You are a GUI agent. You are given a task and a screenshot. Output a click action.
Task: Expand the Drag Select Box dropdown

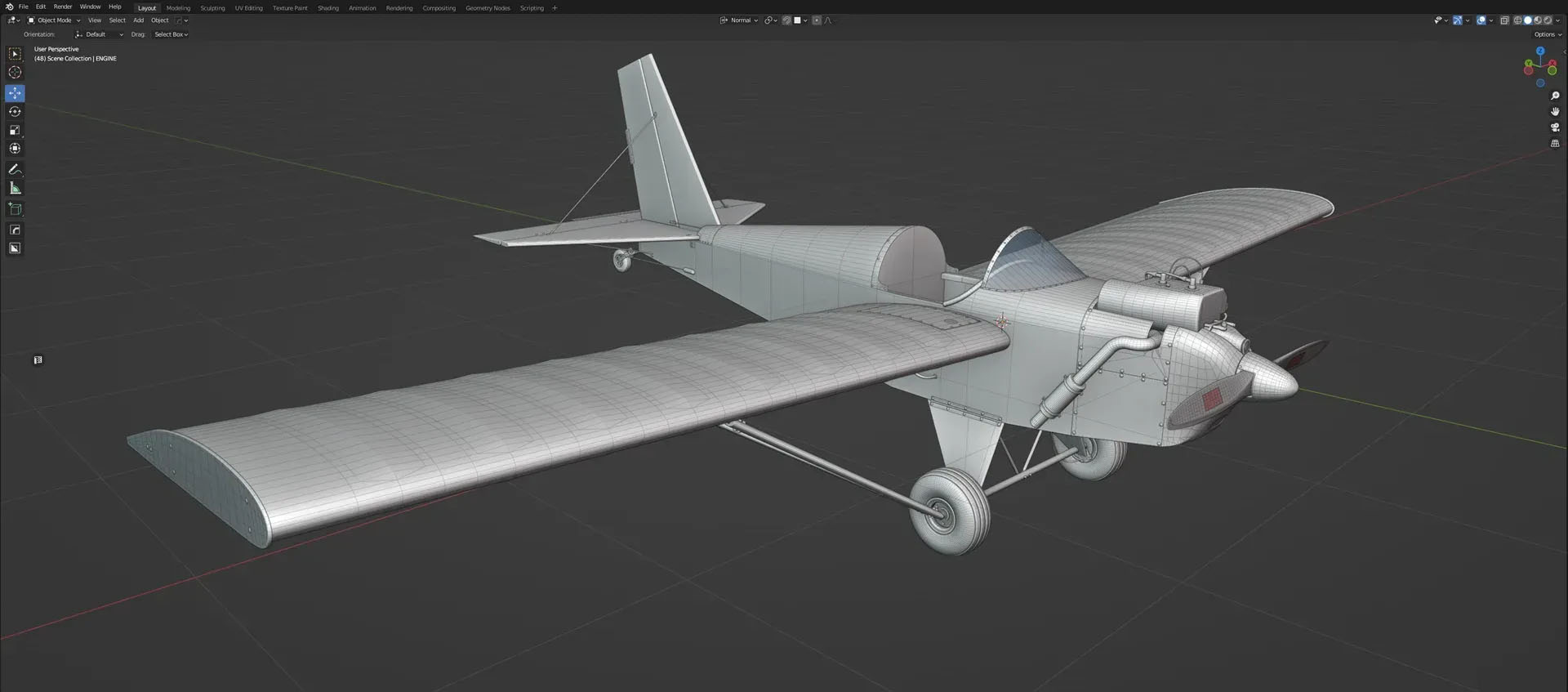coord(171,34)
